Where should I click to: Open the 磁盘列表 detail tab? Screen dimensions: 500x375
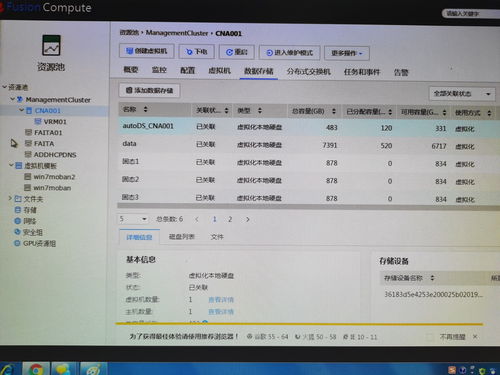182,237
